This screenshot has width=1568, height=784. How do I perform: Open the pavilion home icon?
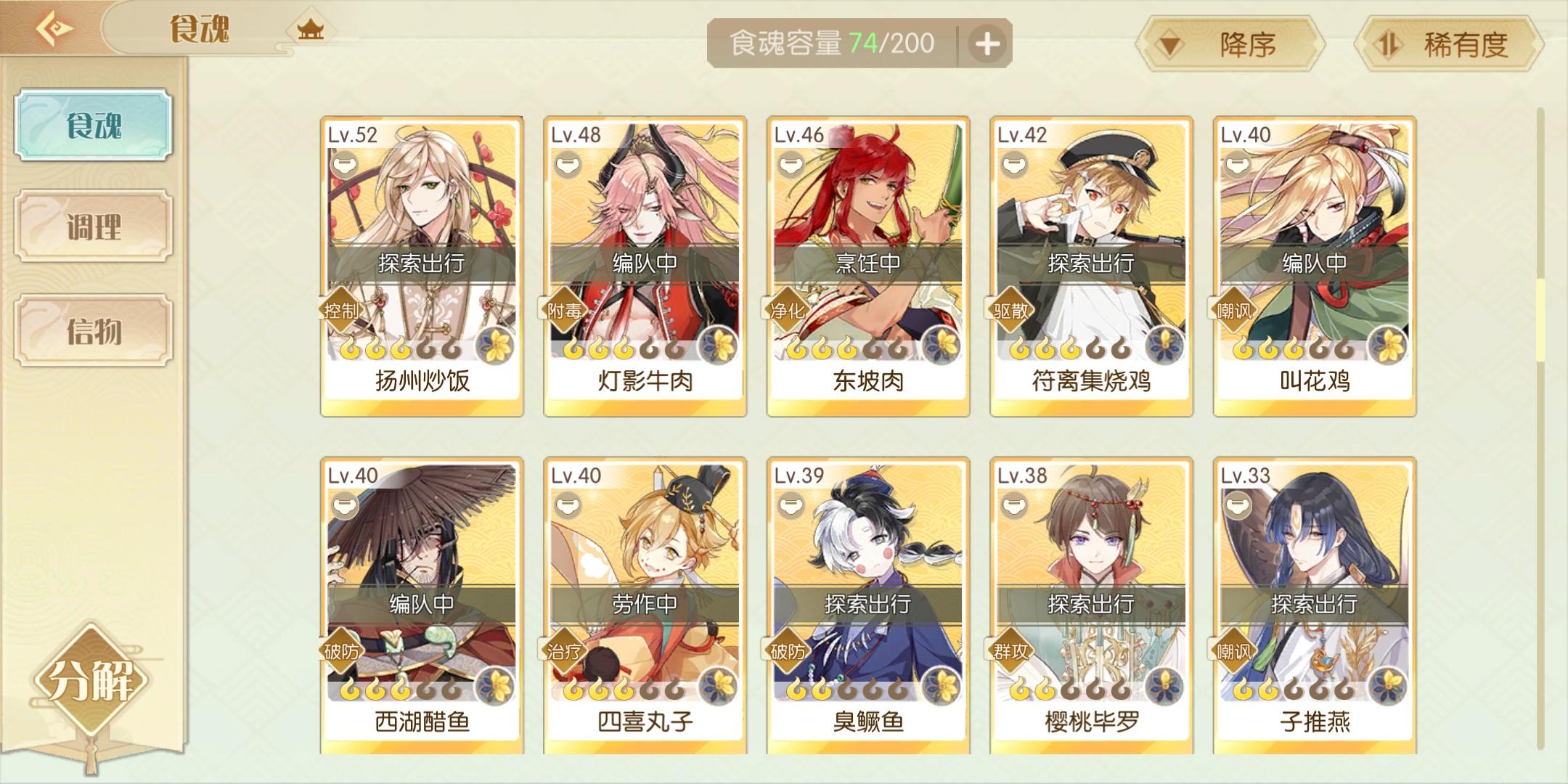click(310, 30)
